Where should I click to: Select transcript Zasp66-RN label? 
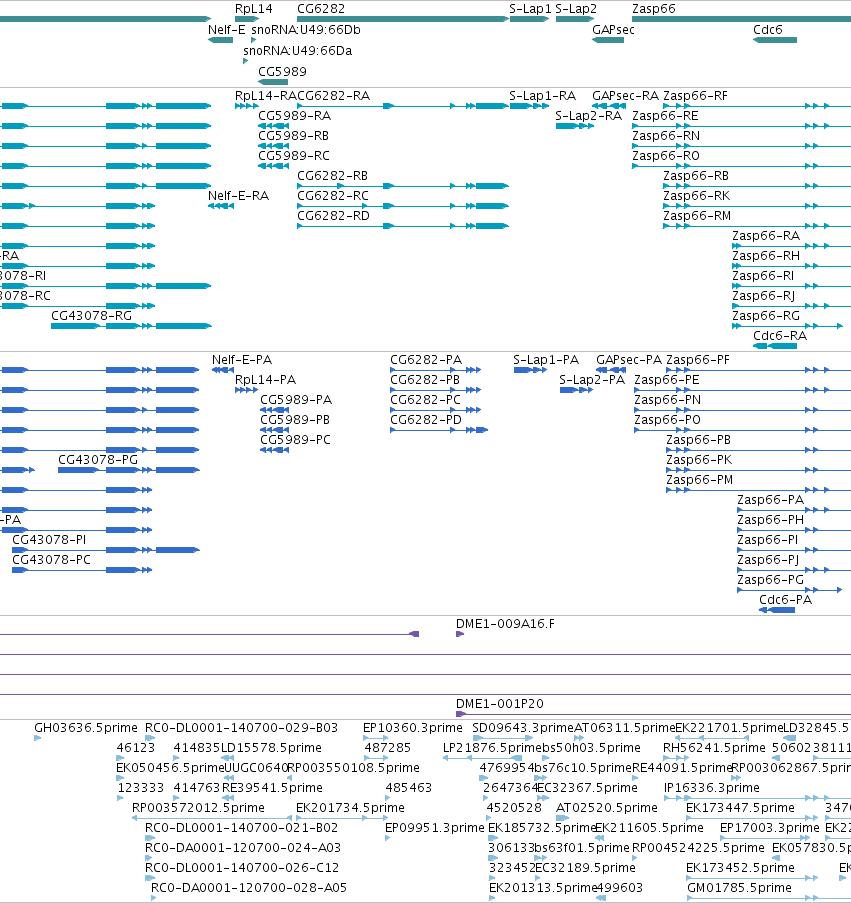(x=666, y=136)
